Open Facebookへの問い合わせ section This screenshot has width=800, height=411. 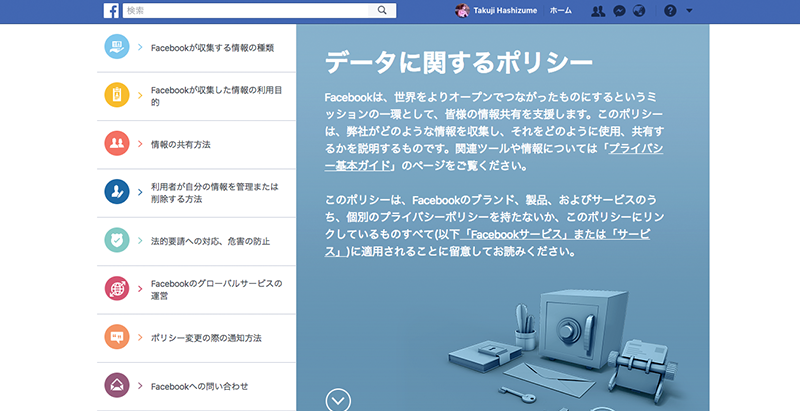[199, 387]
